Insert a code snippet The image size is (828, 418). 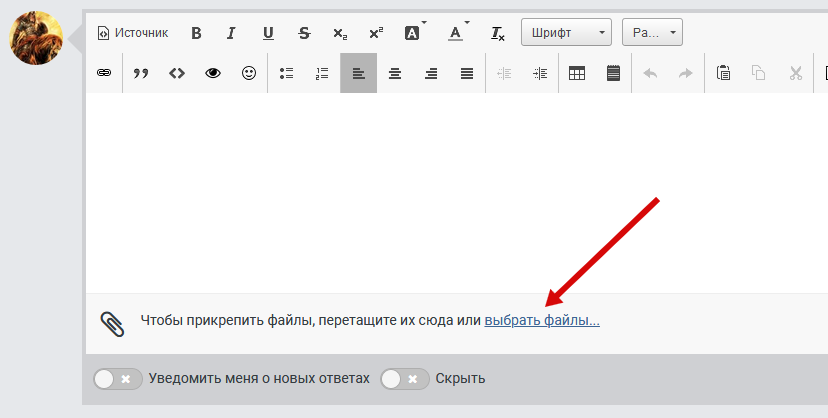point(177,73)
